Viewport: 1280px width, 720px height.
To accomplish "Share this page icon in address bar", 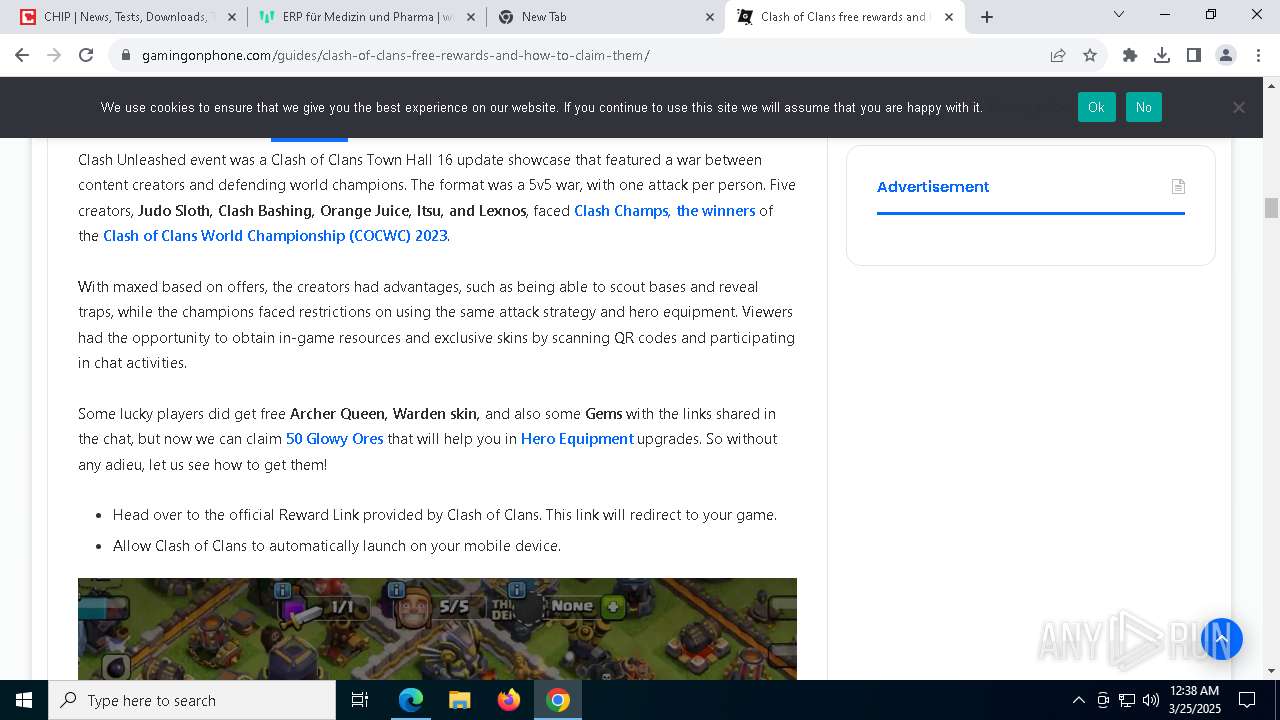I will click(1058, 55).
